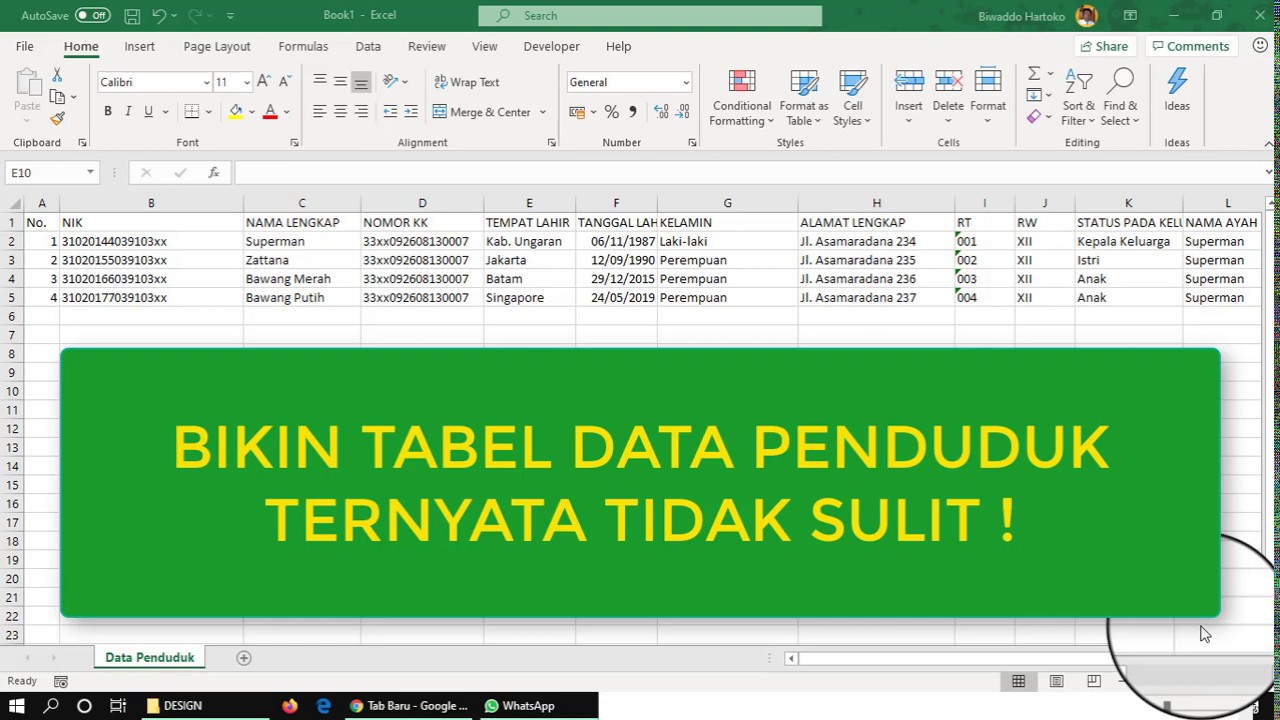Viewport: 1280px width, 720px height.
Task: Switch to the Insert tab
Action: (139, 46)
